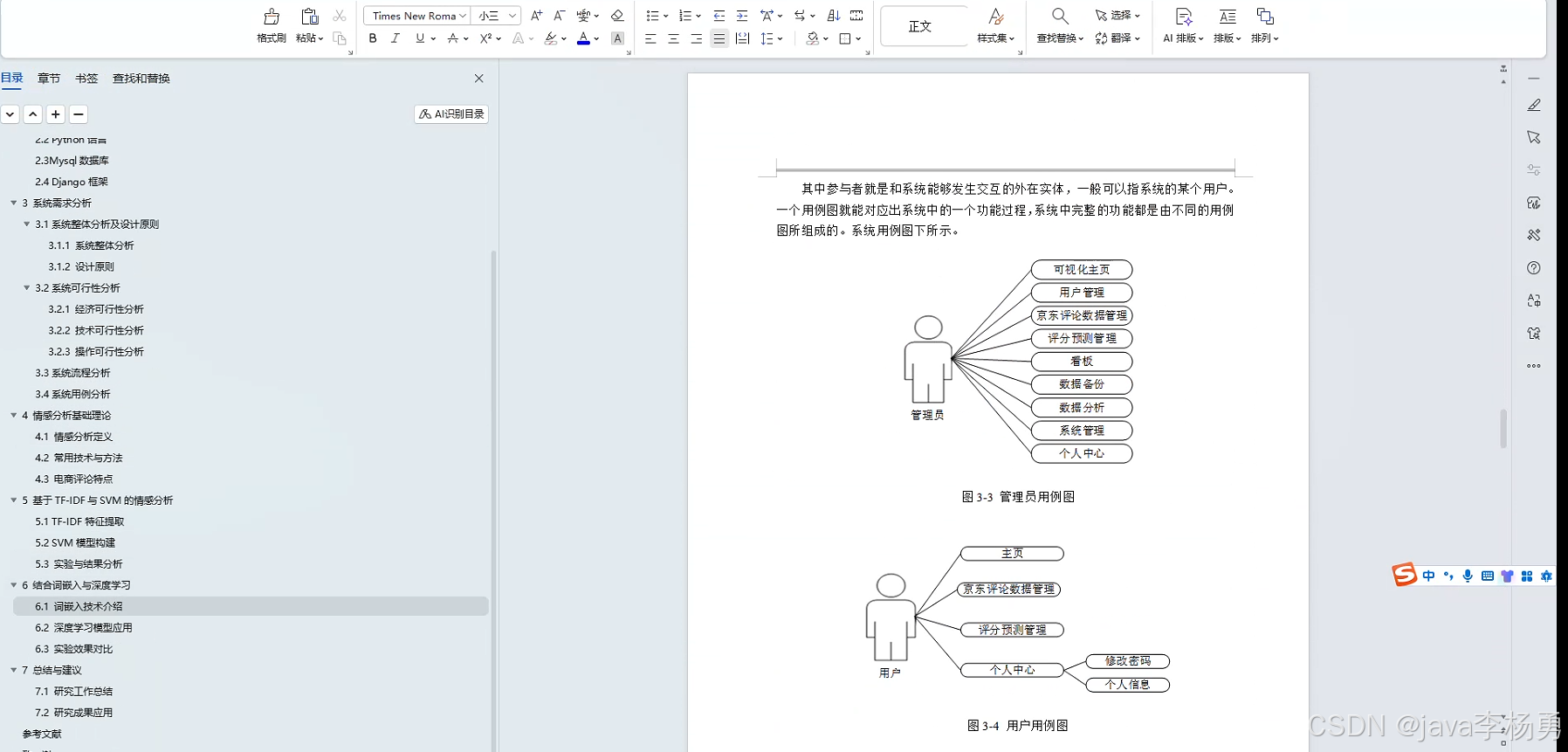Increase paragraph indent
This screenshot has height=752, width=1568.
point(742,16)
